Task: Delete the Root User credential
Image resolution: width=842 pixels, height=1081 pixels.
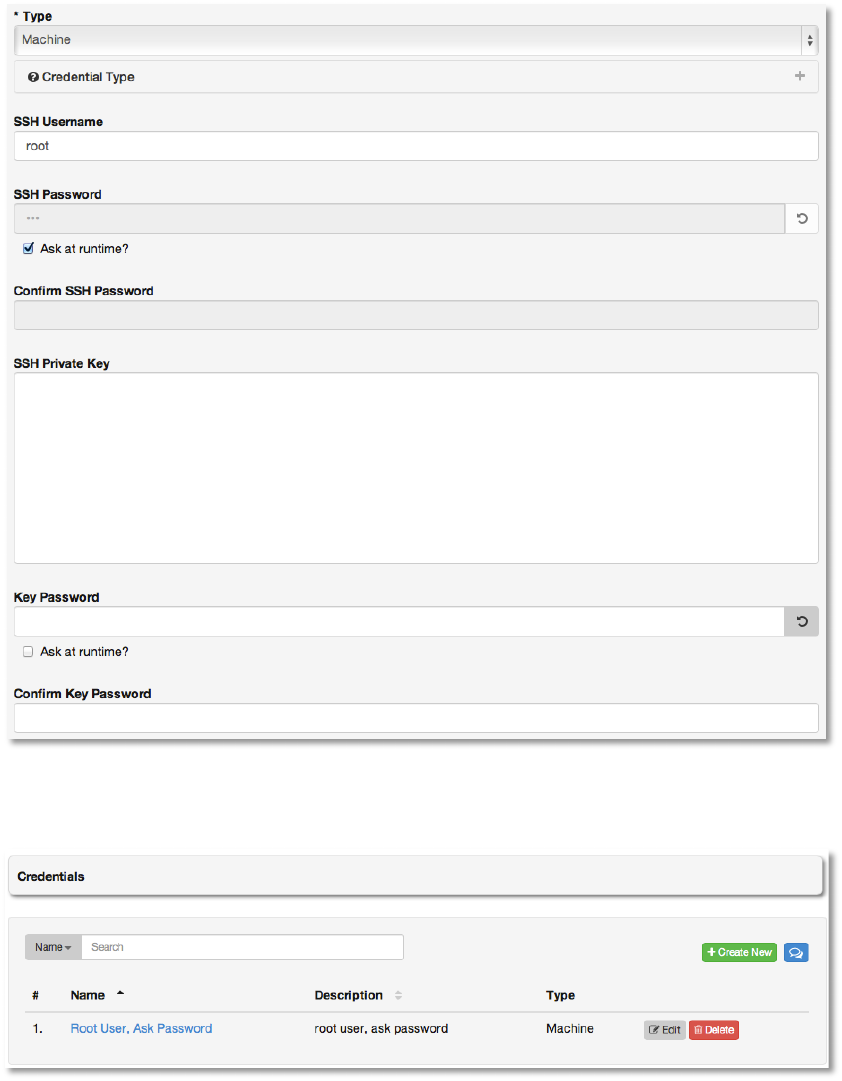Action: pyautogui.click(x=713, y=1030)
